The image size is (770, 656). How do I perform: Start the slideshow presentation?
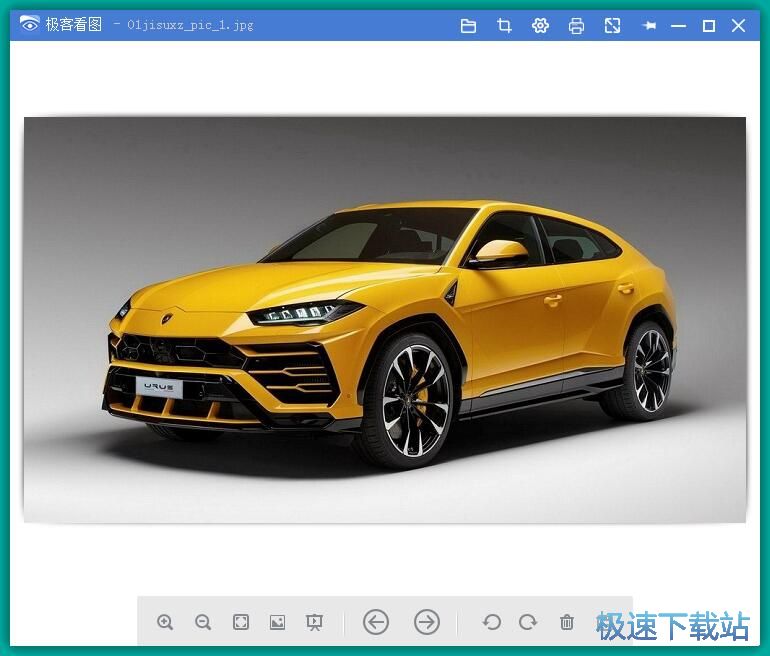click(314, 622)
